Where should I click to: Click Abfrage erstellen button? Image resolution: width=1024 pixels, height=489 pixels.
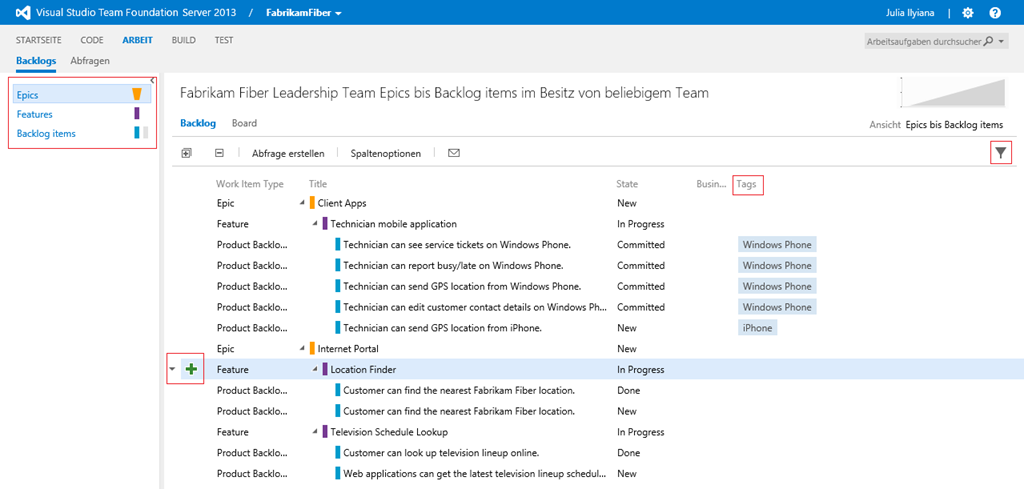click(286, 153)
